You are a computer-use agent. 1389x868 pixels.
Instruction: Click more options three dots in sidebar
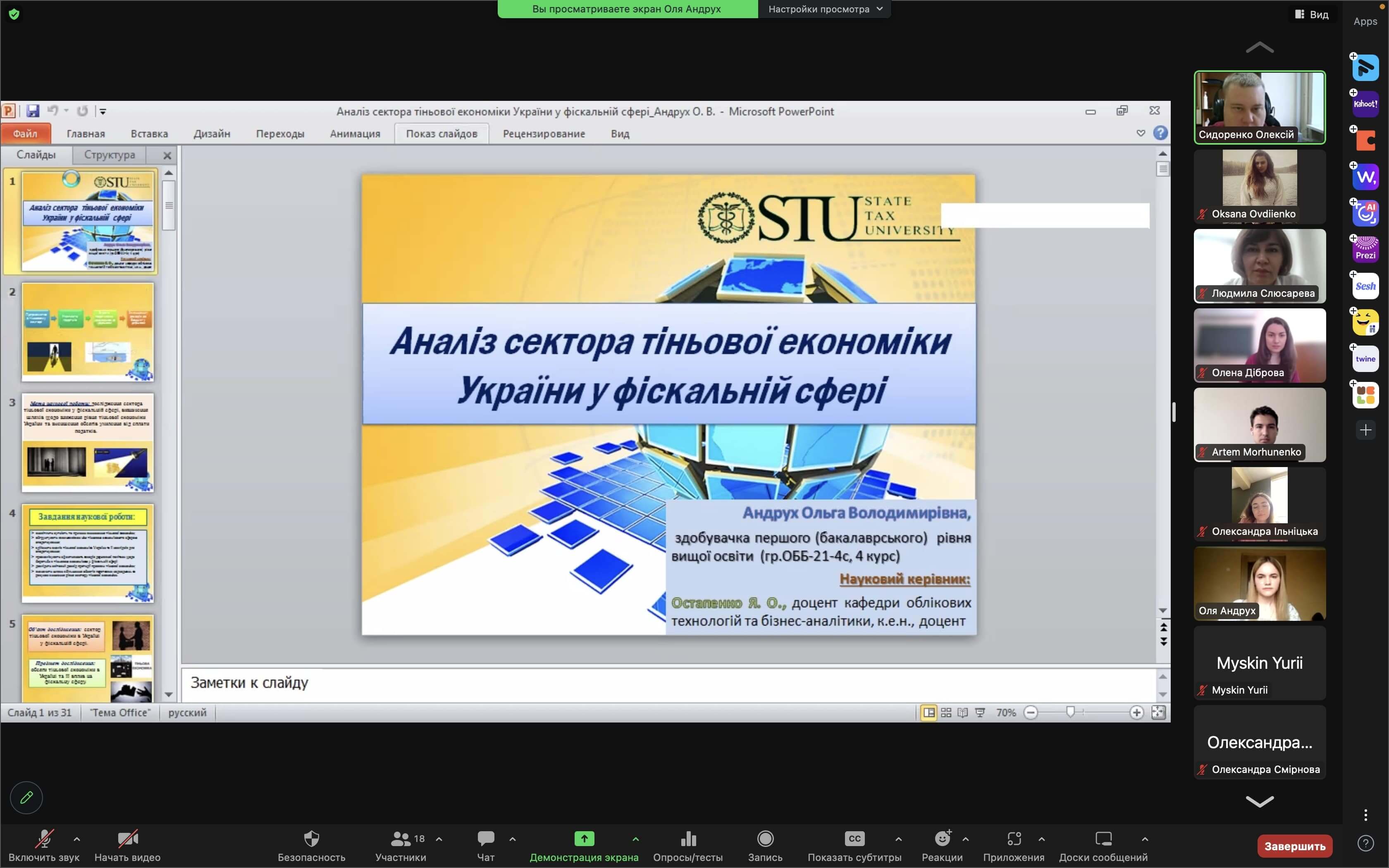pos(1365,815)
